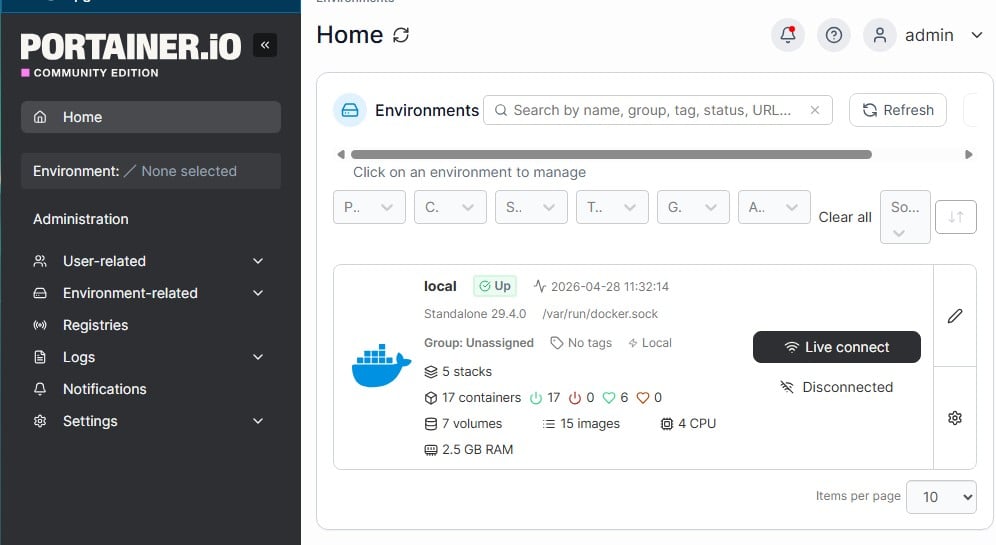Open the G. filter dropdown
996x545 pixels.
(x=693, y=207)
